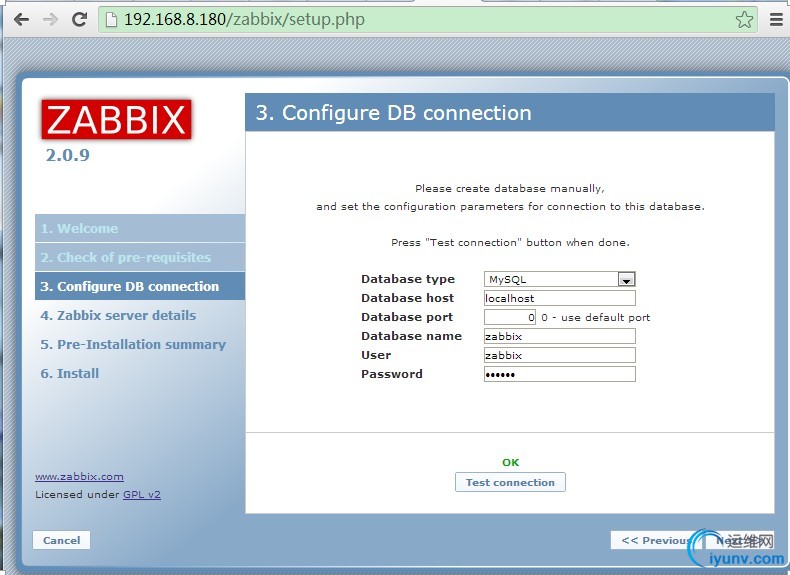Open the www.zabbix.com link

click(x=79, y=476)
